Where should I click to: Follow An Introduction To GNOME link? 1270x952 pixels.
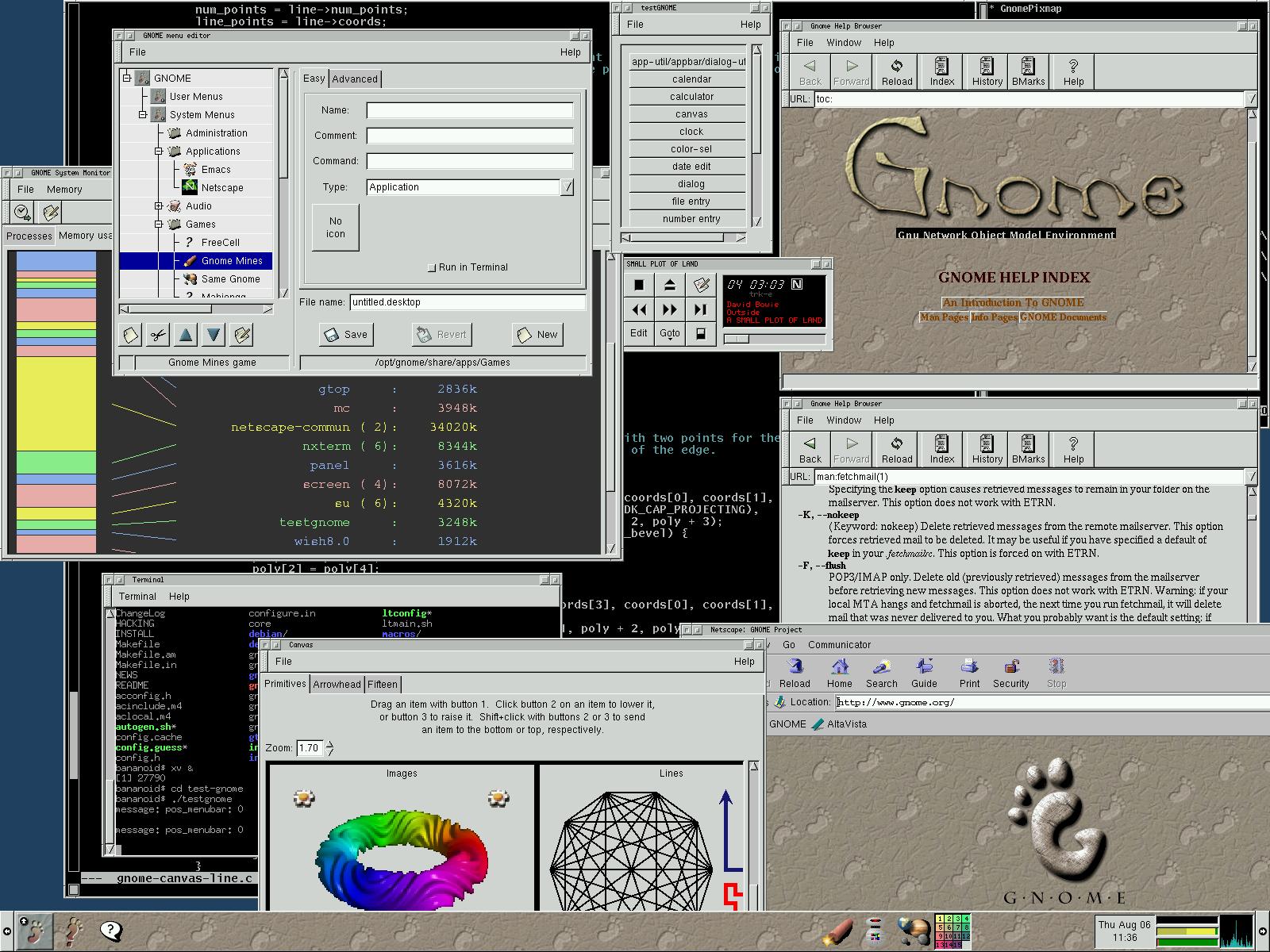click(1013, 302)
